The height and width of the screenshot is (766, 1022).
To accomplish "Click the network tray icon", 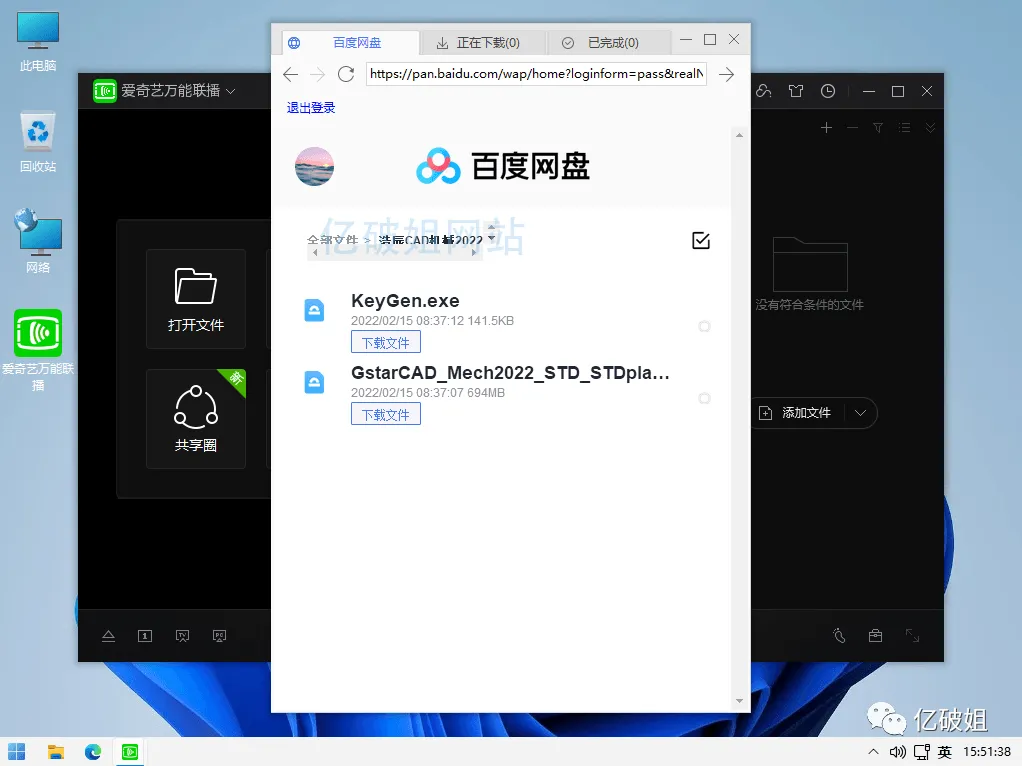I will coord(922,752).
